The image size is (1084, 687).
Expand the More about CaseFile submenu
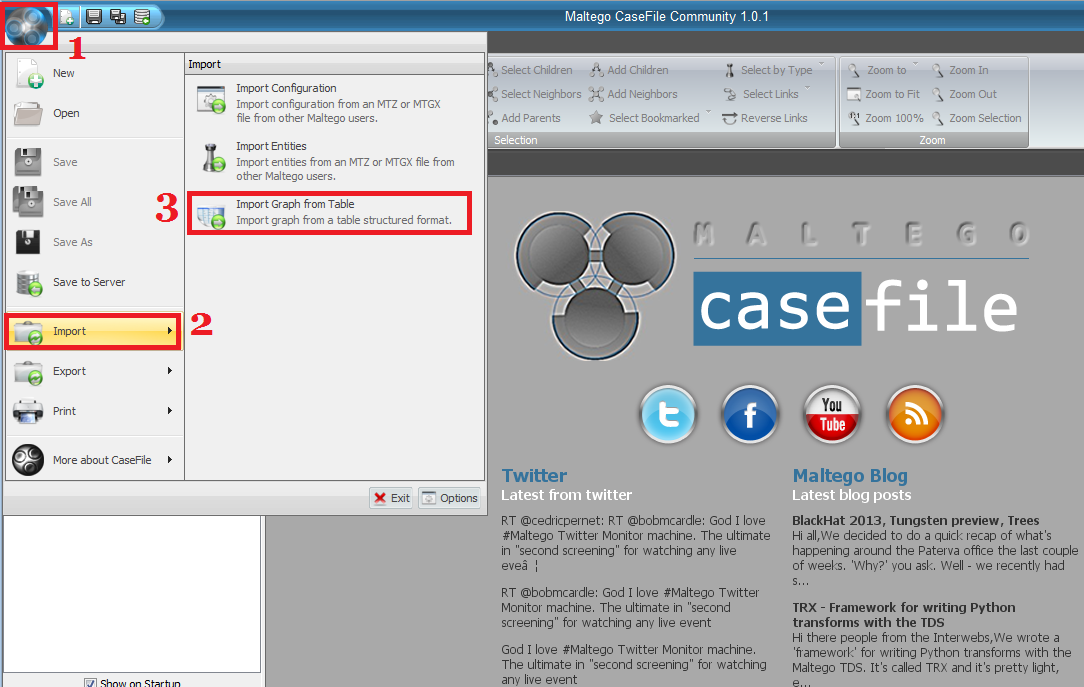pos(94,460)
